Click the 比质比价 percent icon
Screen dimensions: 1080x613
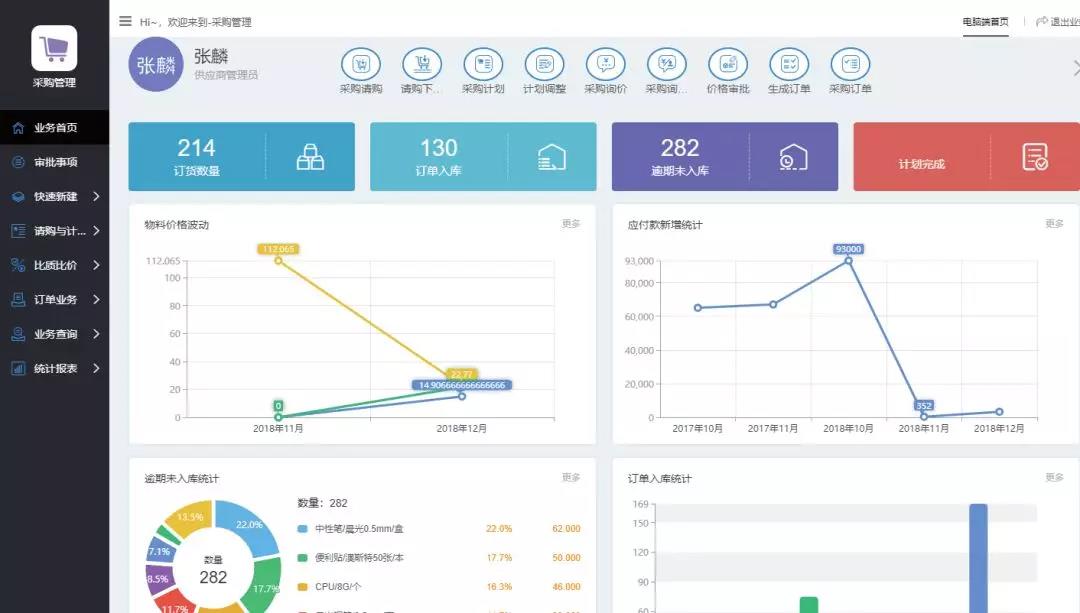pos(19,265)
